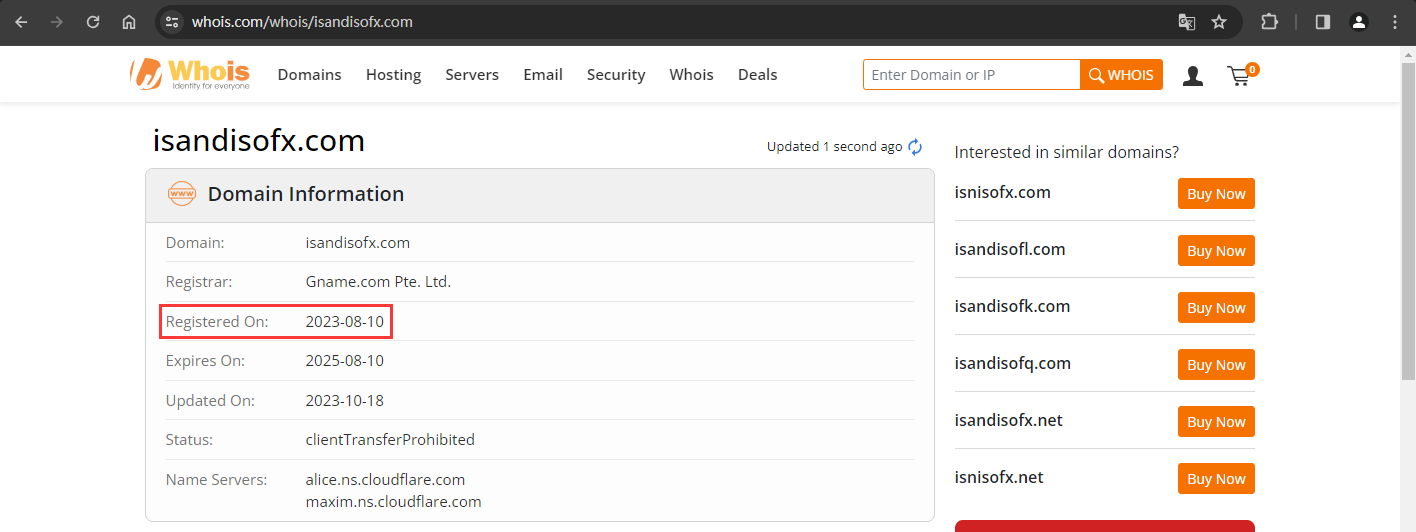Click registered date 2023-08-10
1416x532 pixels.
344,321
